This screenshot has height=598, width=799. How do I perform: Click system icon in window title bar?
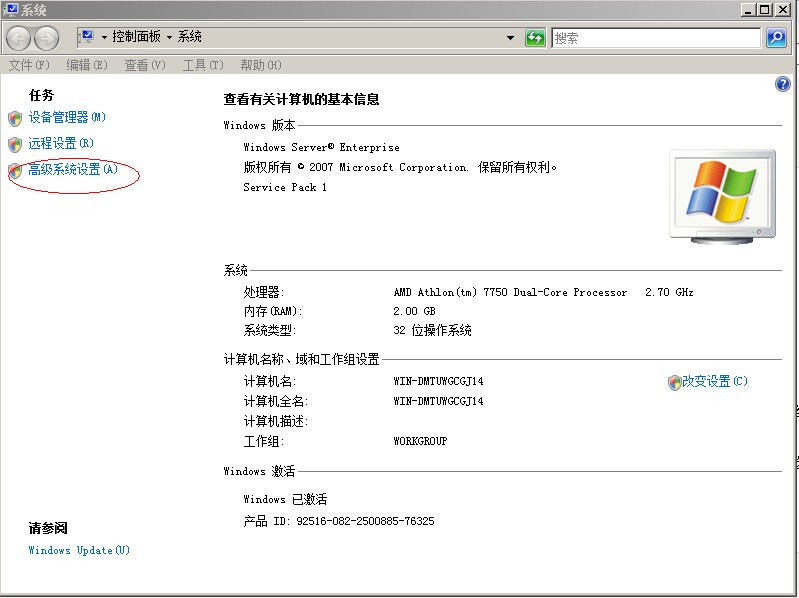click(10, 9)
